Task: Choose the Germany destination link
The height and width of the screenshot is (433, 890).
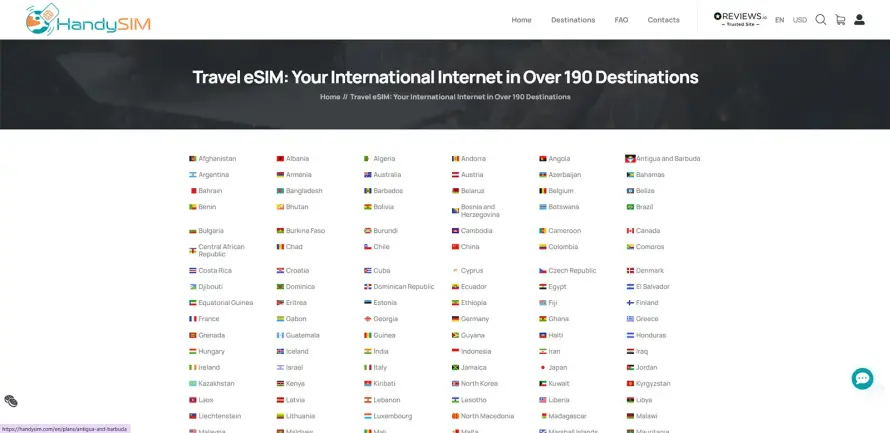Action: pyautogui.click(x=475, y=319)
